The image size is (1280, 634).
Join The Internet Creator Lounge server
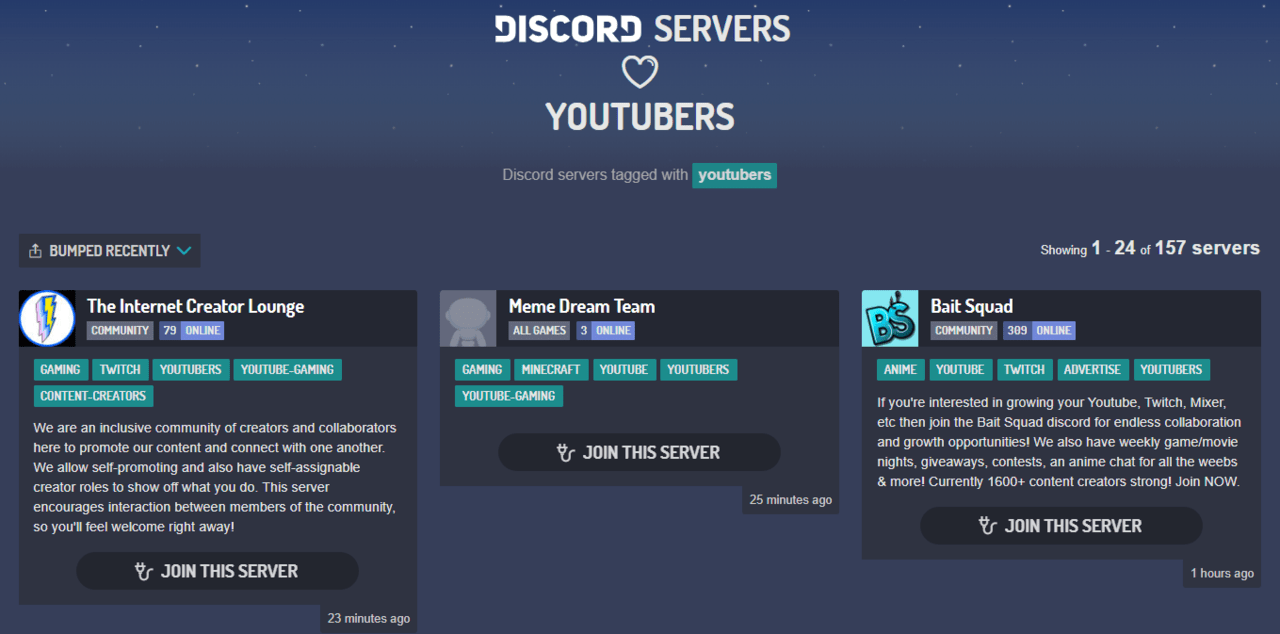point(217,571)
